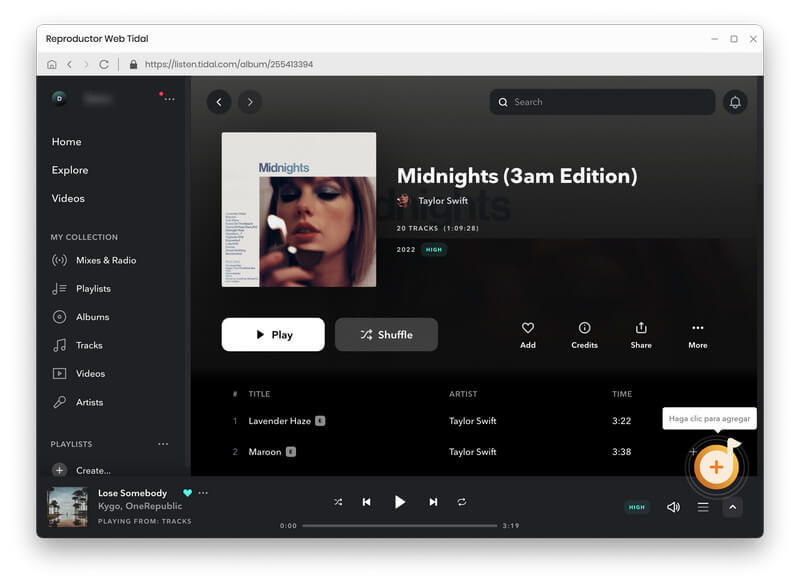Unfavorite Lose Somebody with the heart

[x=187, y=493]
